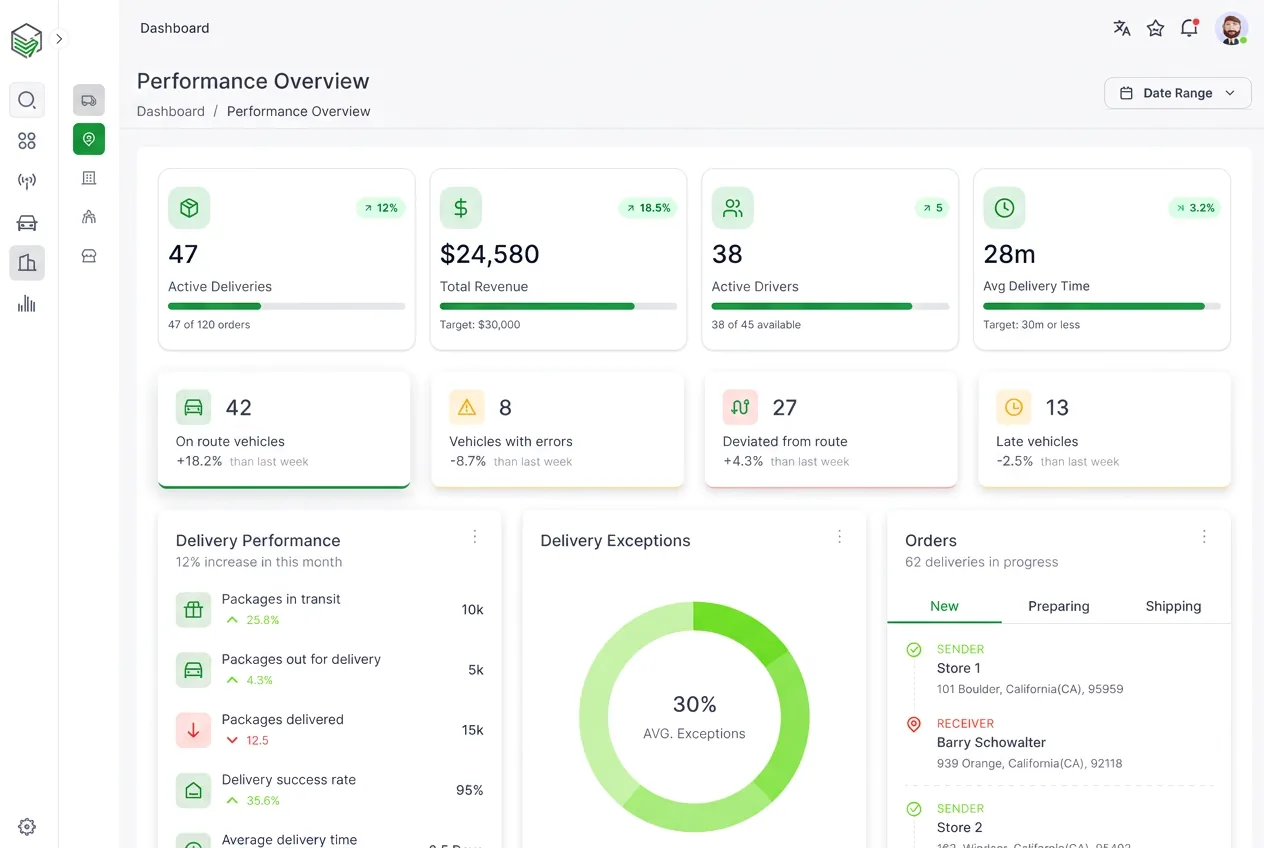Open the store icon in the secondary sidebar
This screenshot has width=1264, height=848.
pyautogui.click(x=89, y=256)
